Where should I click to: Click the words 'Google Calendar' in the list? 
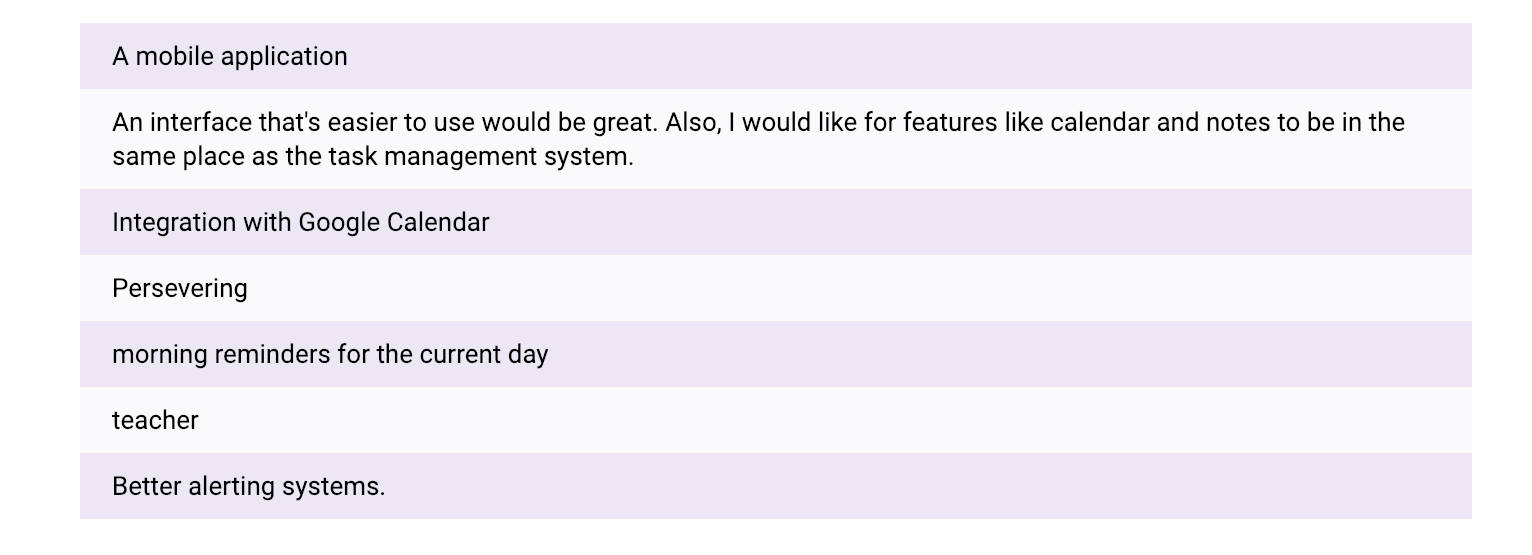[x=394, y=222]
